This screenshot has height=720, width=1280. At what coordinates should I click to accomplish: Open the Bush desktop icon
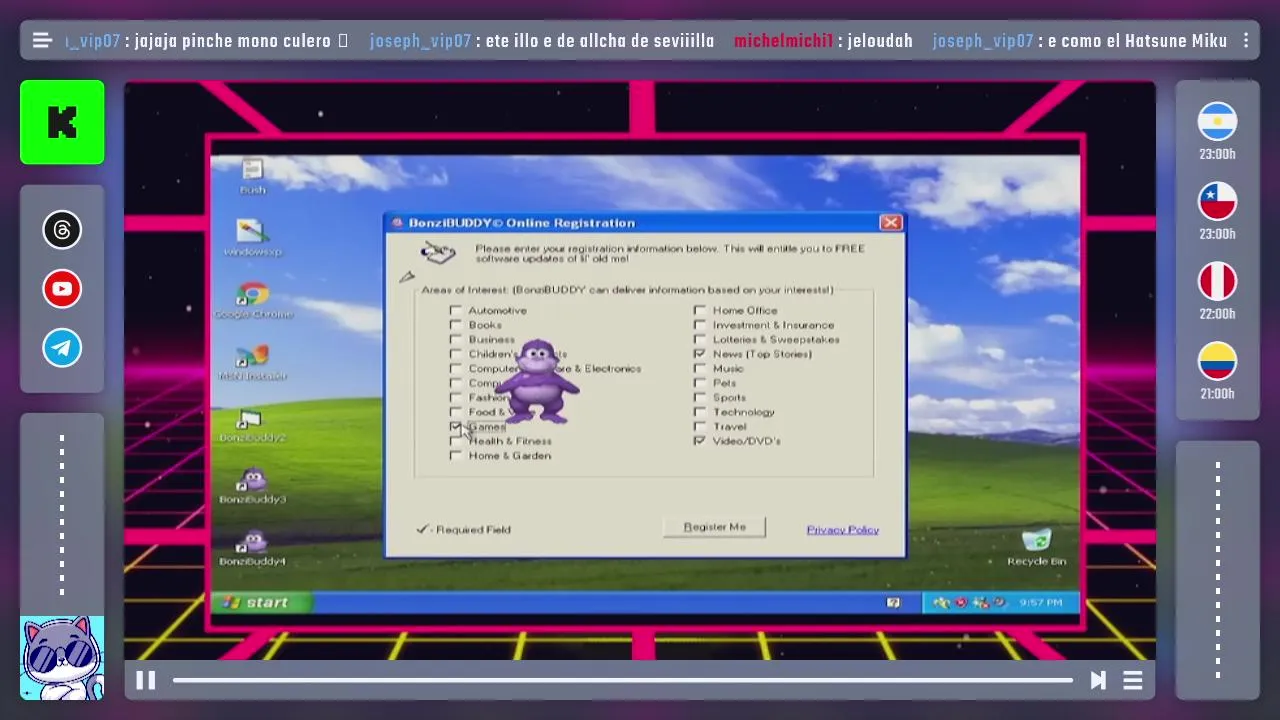pyautogui.click(x=252, y=177)
